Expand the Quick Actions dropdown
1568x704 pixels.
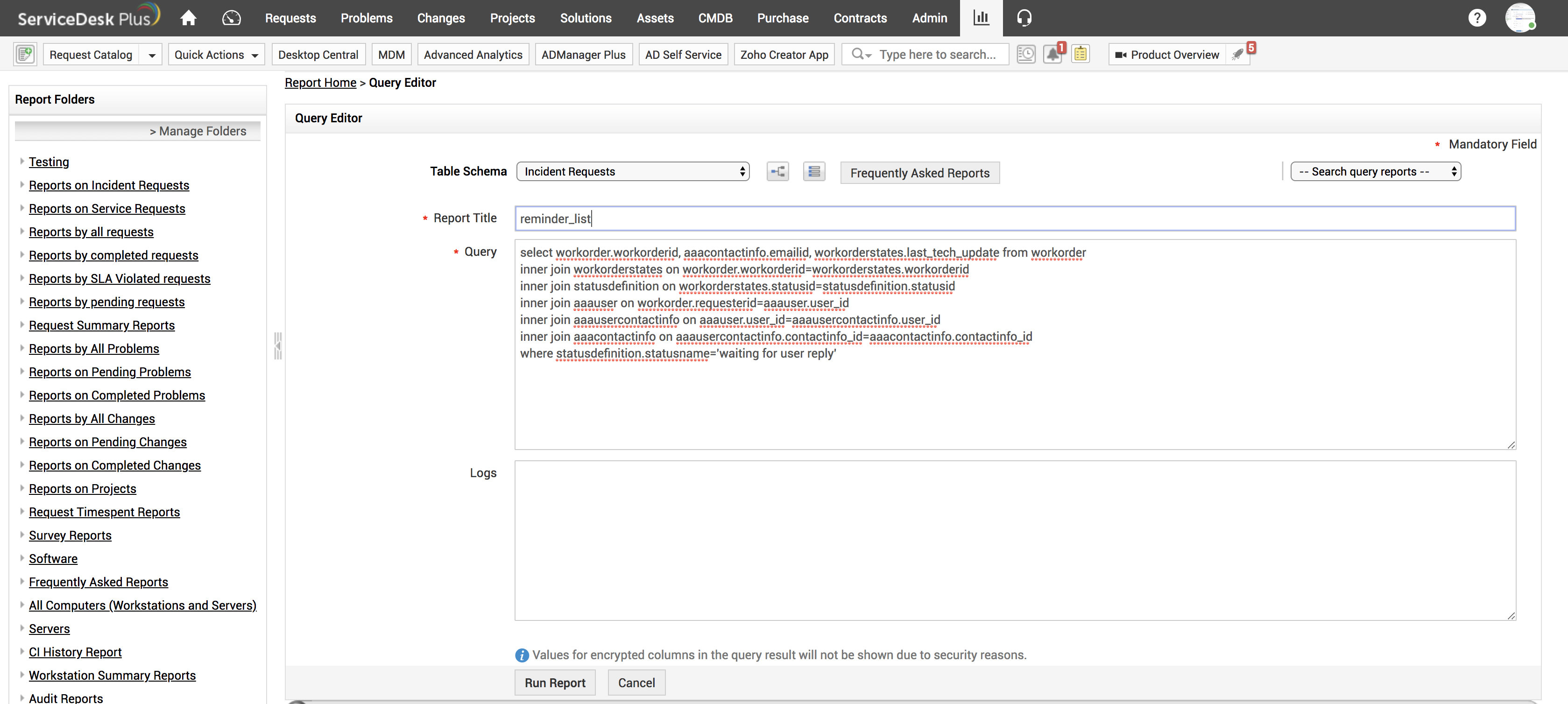point(216,55)
